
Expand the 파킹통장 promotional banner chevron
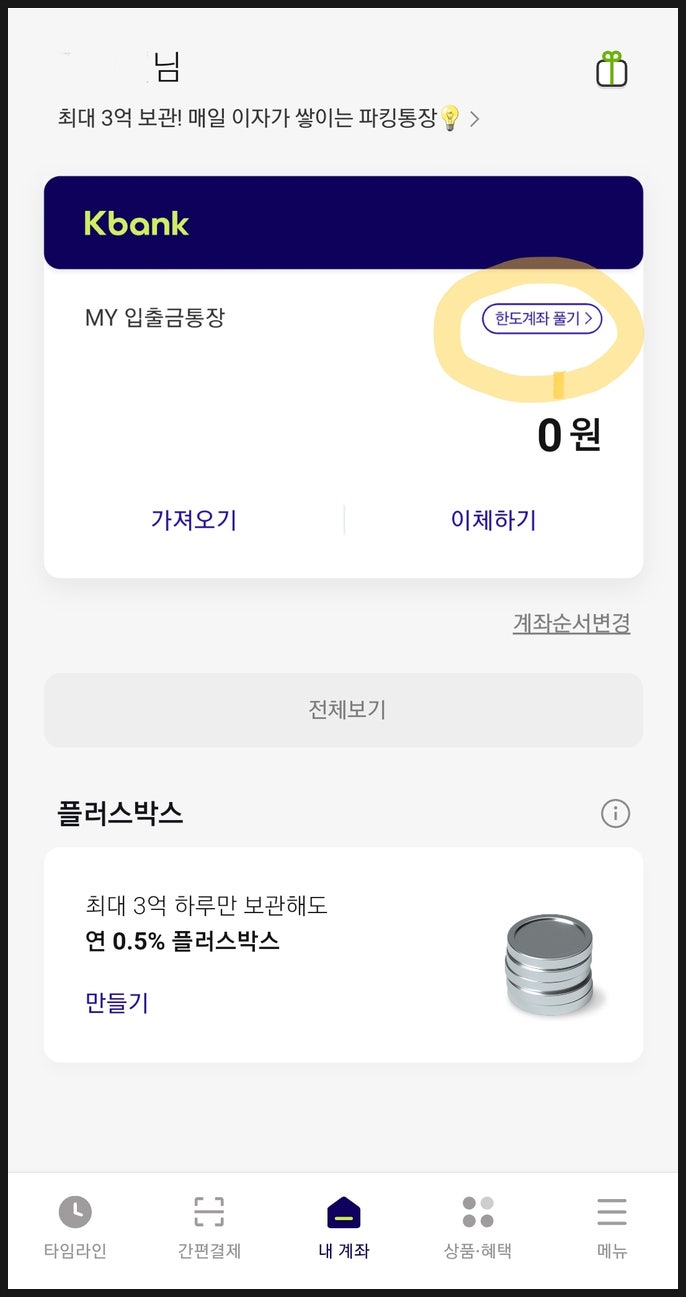[475, 118]
